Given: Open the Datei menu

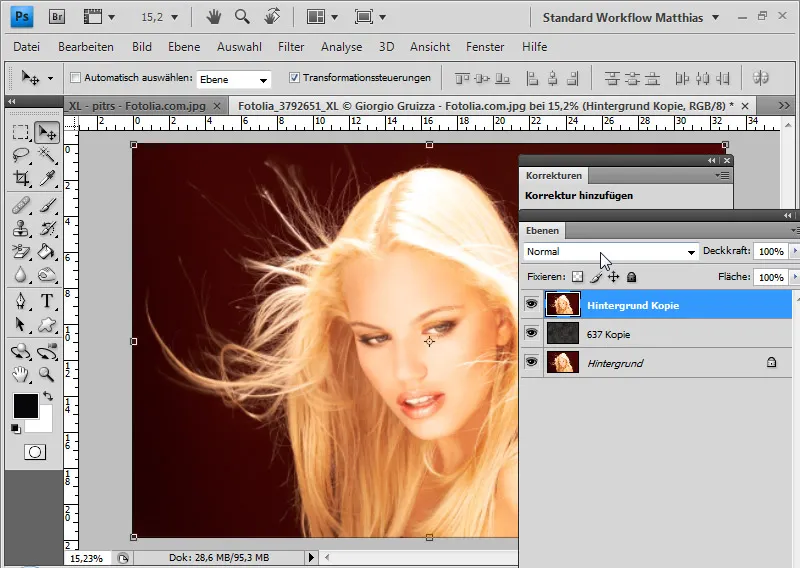Looking at the screenshot, I should pyautogui.click(x=27, y=47).
